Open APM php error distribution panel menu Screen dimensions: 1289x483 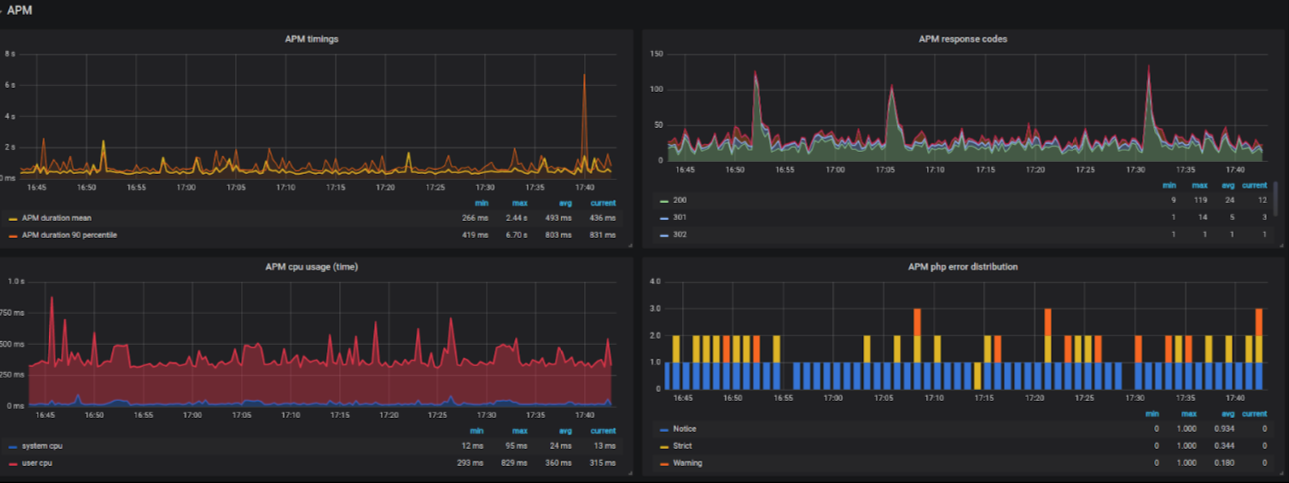pos(963,267)
